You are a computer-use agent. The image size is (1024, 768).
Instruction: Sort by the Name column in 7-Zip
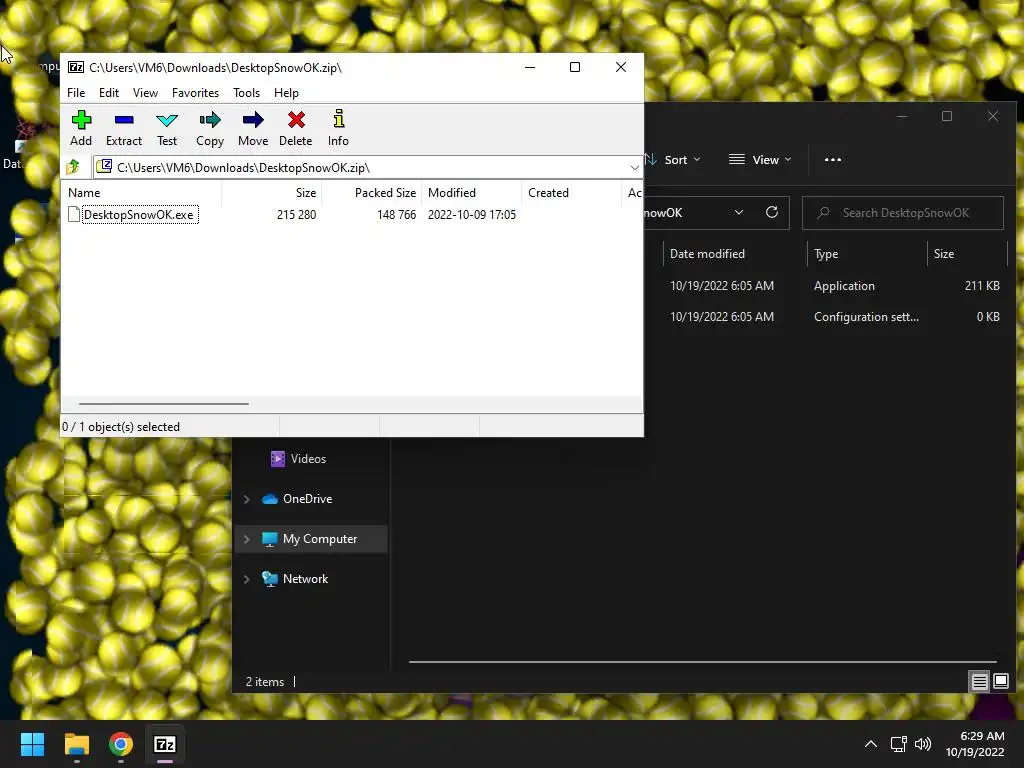click(x=142, y=193)
